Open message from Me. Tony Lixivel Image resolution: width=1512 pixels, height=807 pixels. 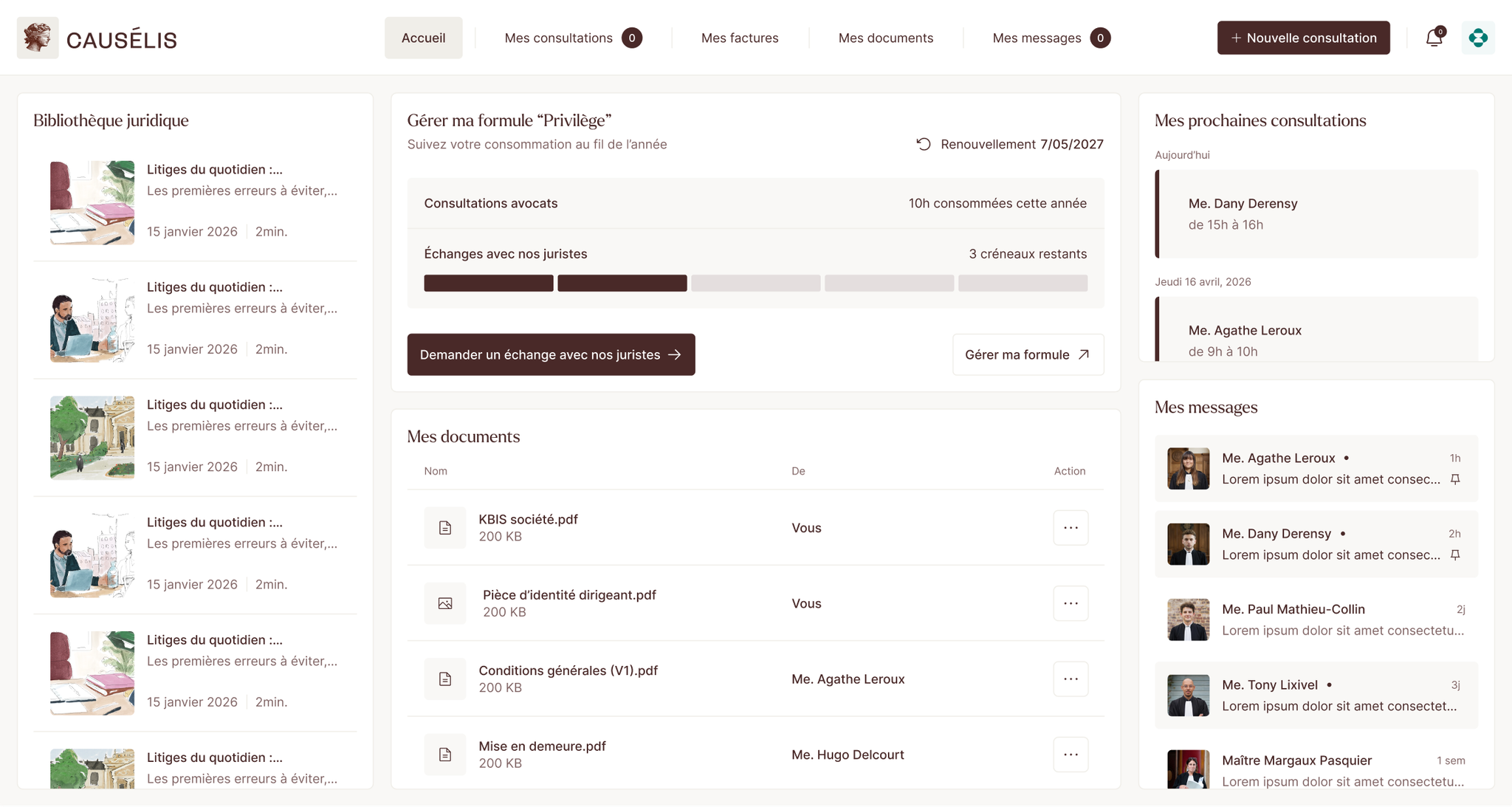[1316, 695]
